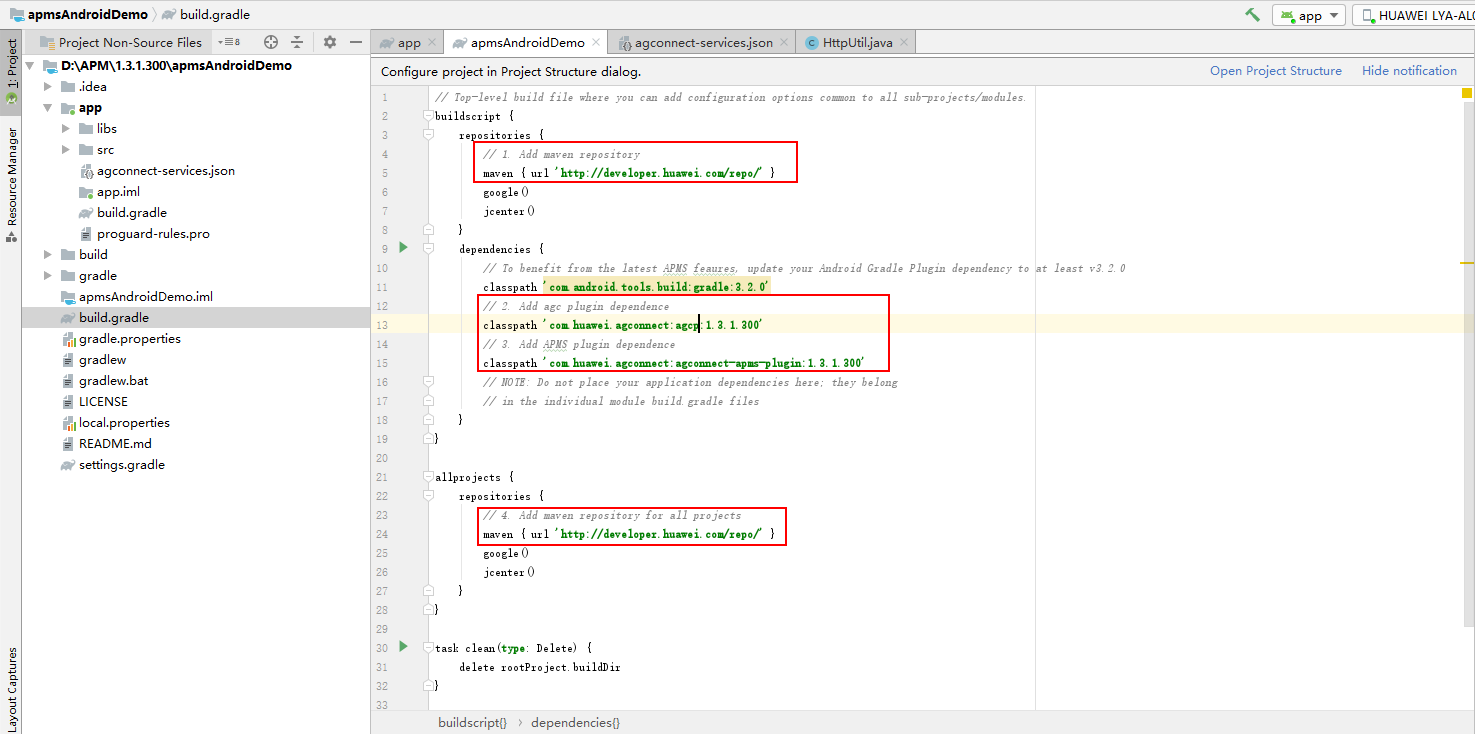Open the Project panel gear settings

tap(330, 42)
